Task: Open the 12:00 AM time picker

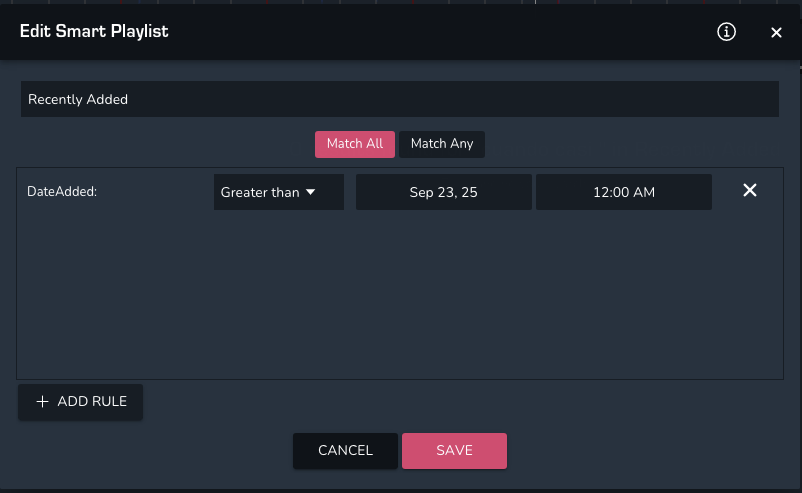Action: [624, 192]
